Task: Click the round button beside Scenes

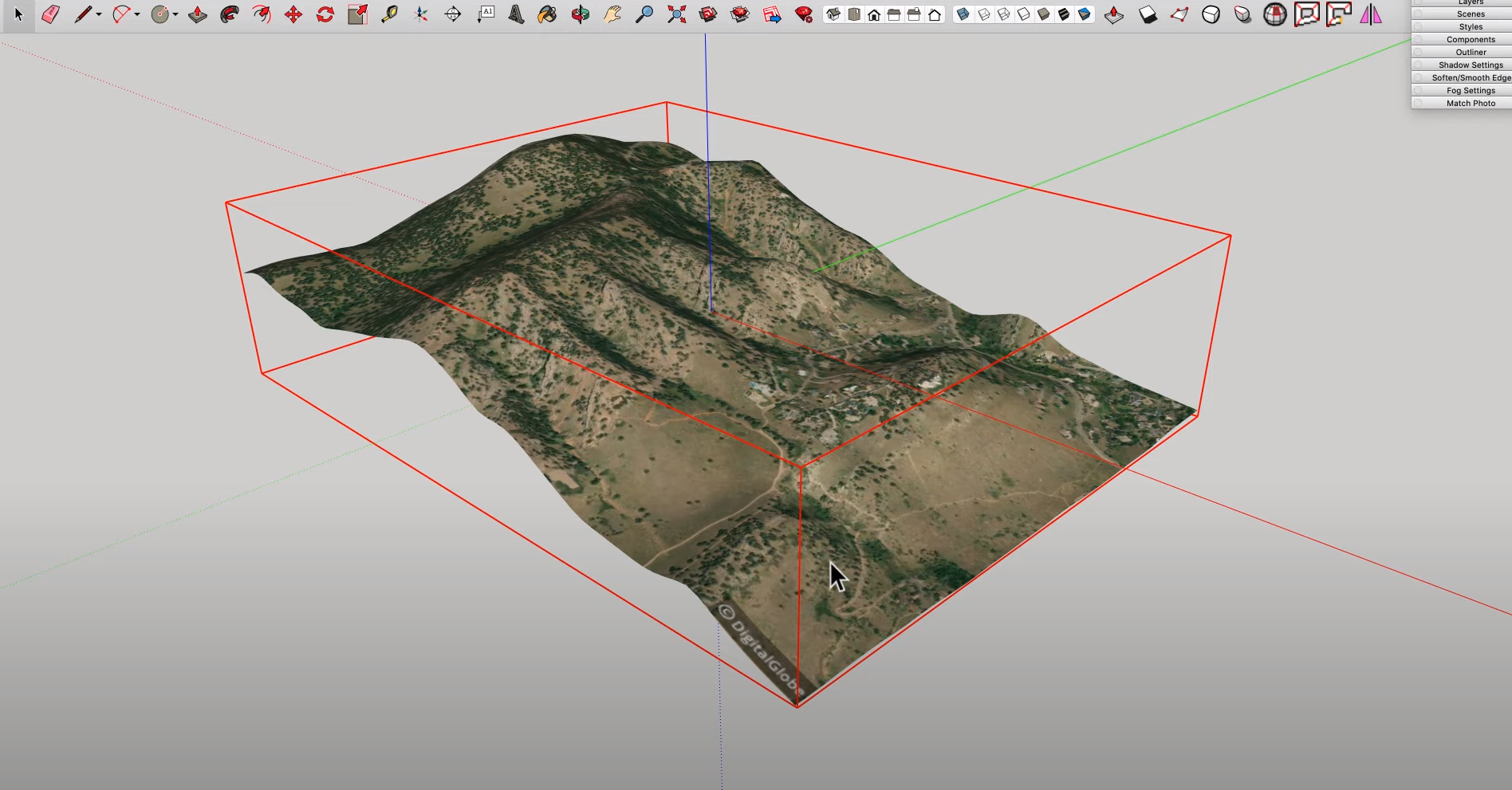Action: pyautogui.click(x=1418, y=14)
